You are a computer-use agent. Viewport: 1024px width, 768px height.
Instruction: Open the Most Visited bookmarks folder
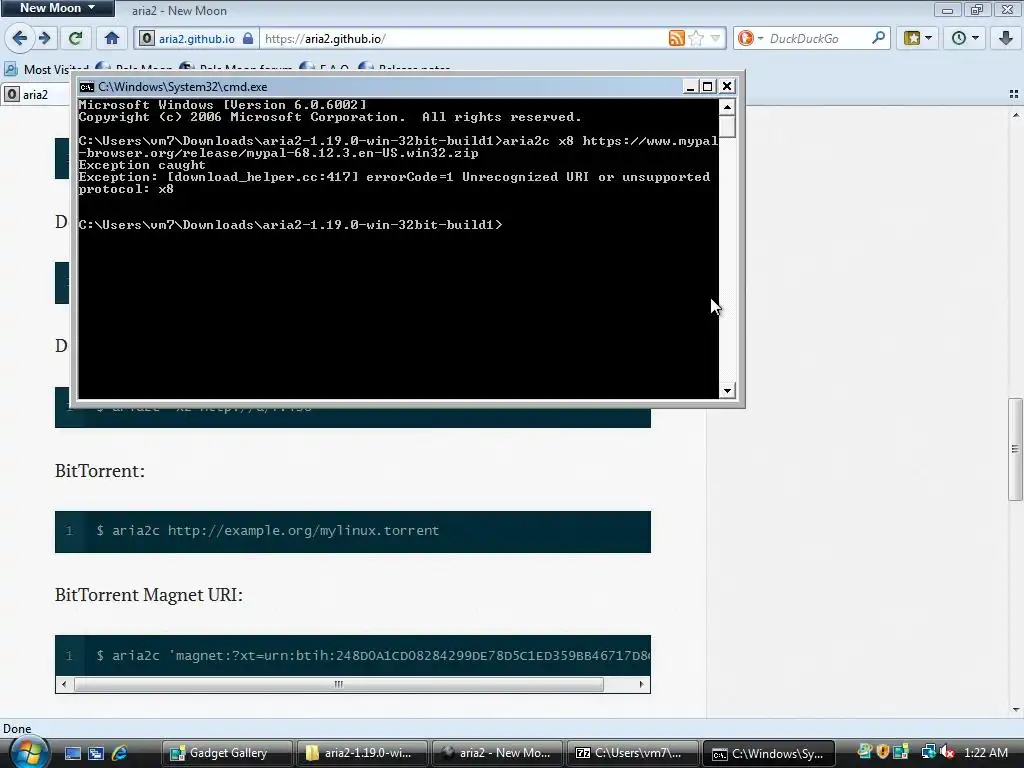click(x=46, y=69)
